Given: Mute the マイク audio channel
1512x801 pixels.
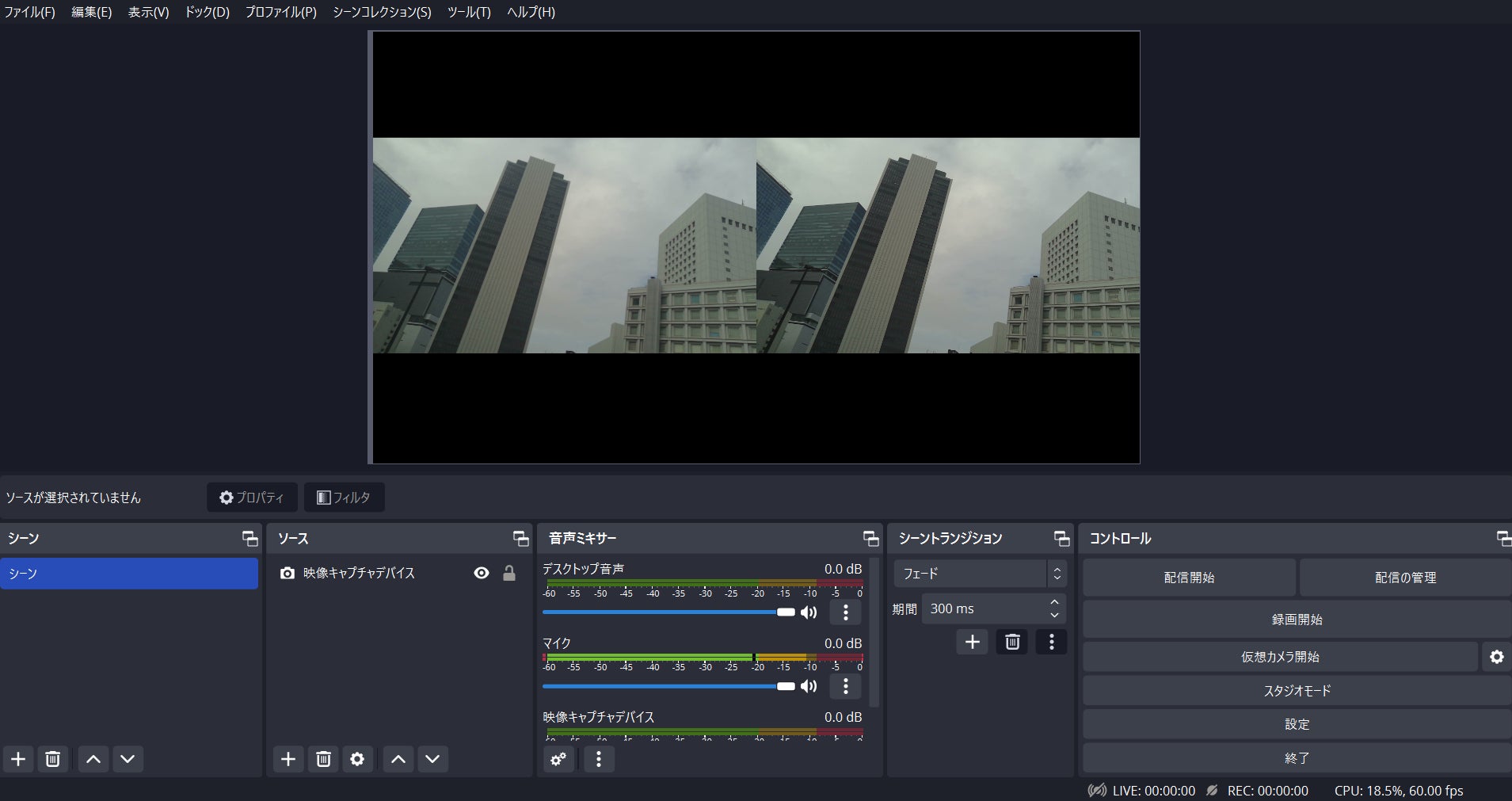Looking at the screenshot, I should click(x=809, y=686).
